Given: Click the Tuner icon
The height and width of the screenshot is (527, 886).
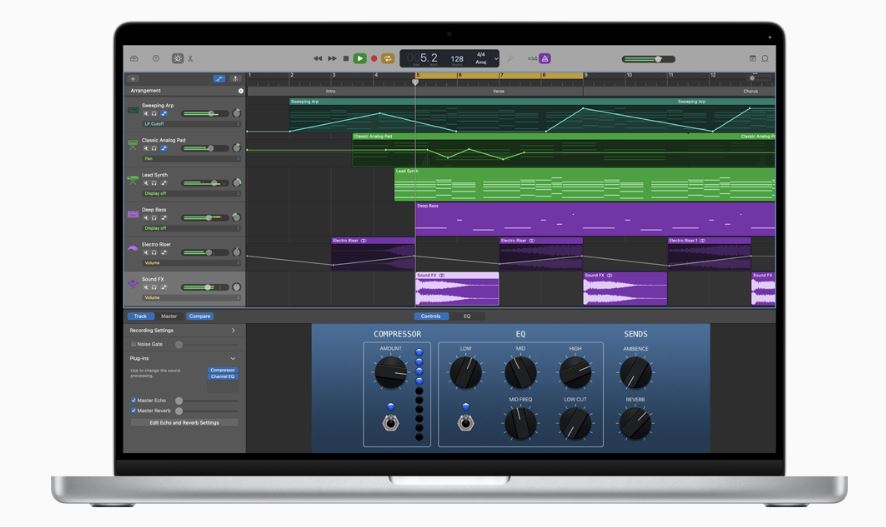Looking at the screenshot, I should tap(510, 59).
